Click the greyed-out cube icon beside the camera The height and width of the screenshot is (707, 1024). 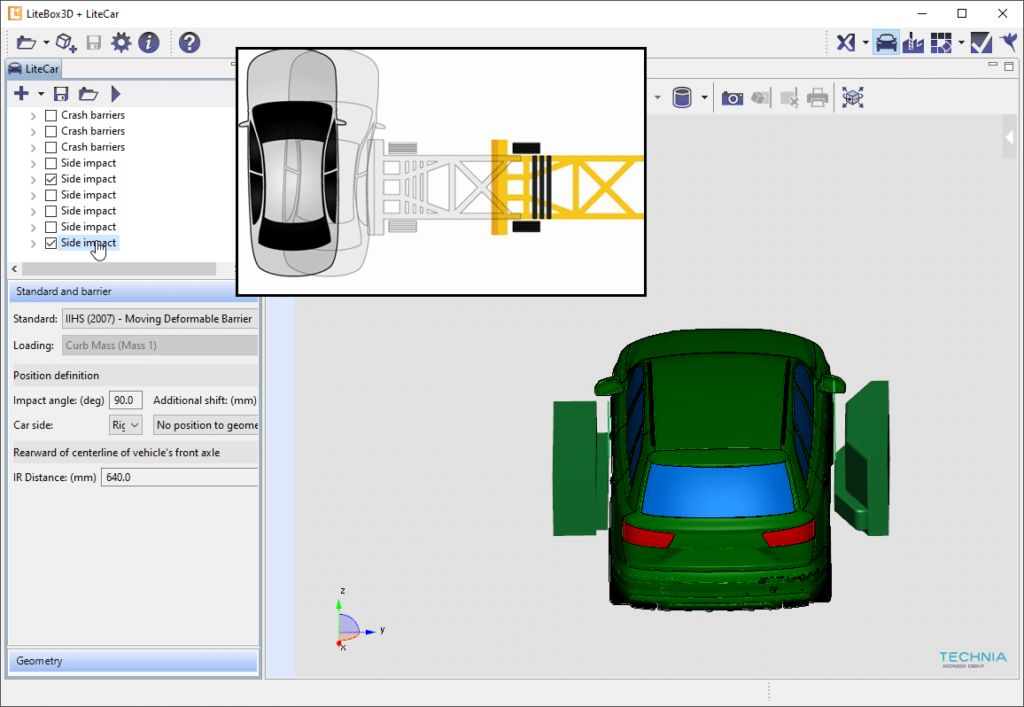click(760, 98)
